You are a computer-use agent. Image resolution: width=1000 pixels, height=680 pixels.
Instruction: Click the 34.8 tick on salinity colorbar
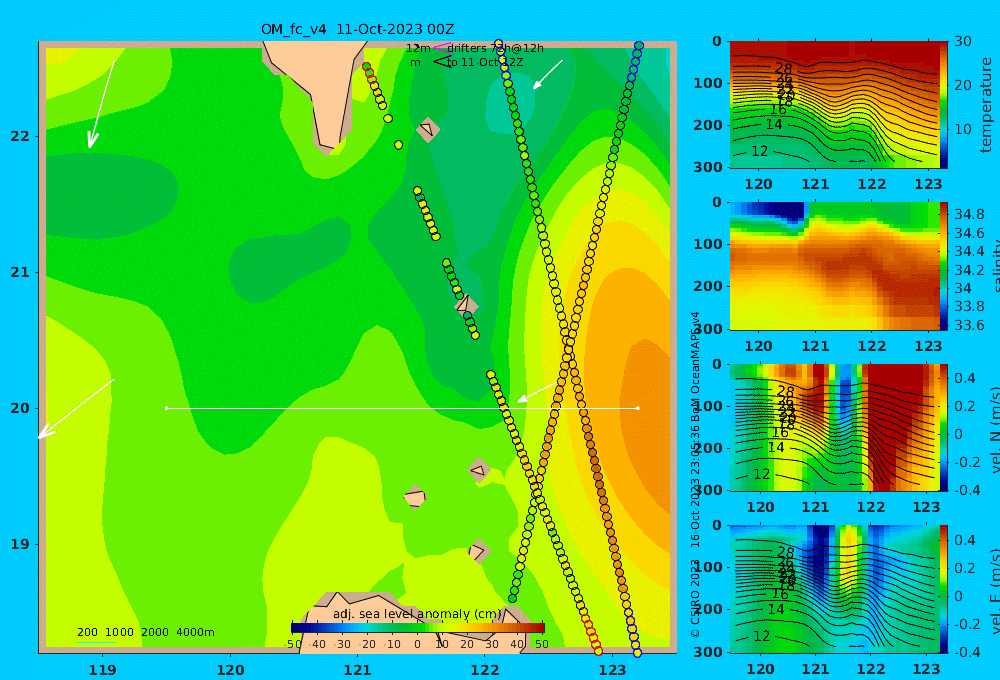[969, 214]
